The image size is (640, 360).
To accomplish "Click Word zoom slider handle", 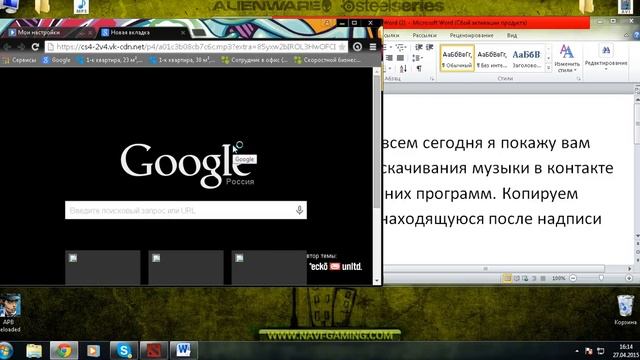I will pyautogui.click(x=601, y=278).
